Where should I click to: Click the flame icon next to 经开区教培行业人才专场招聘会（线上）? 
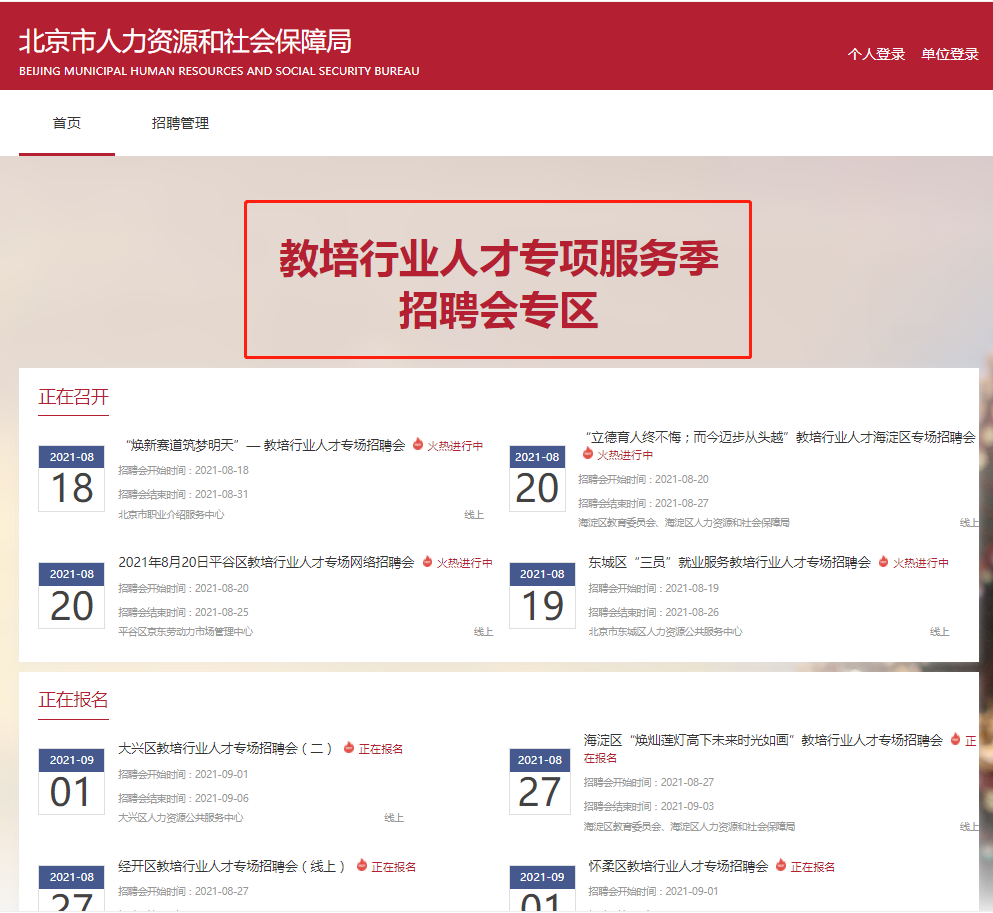362,865
